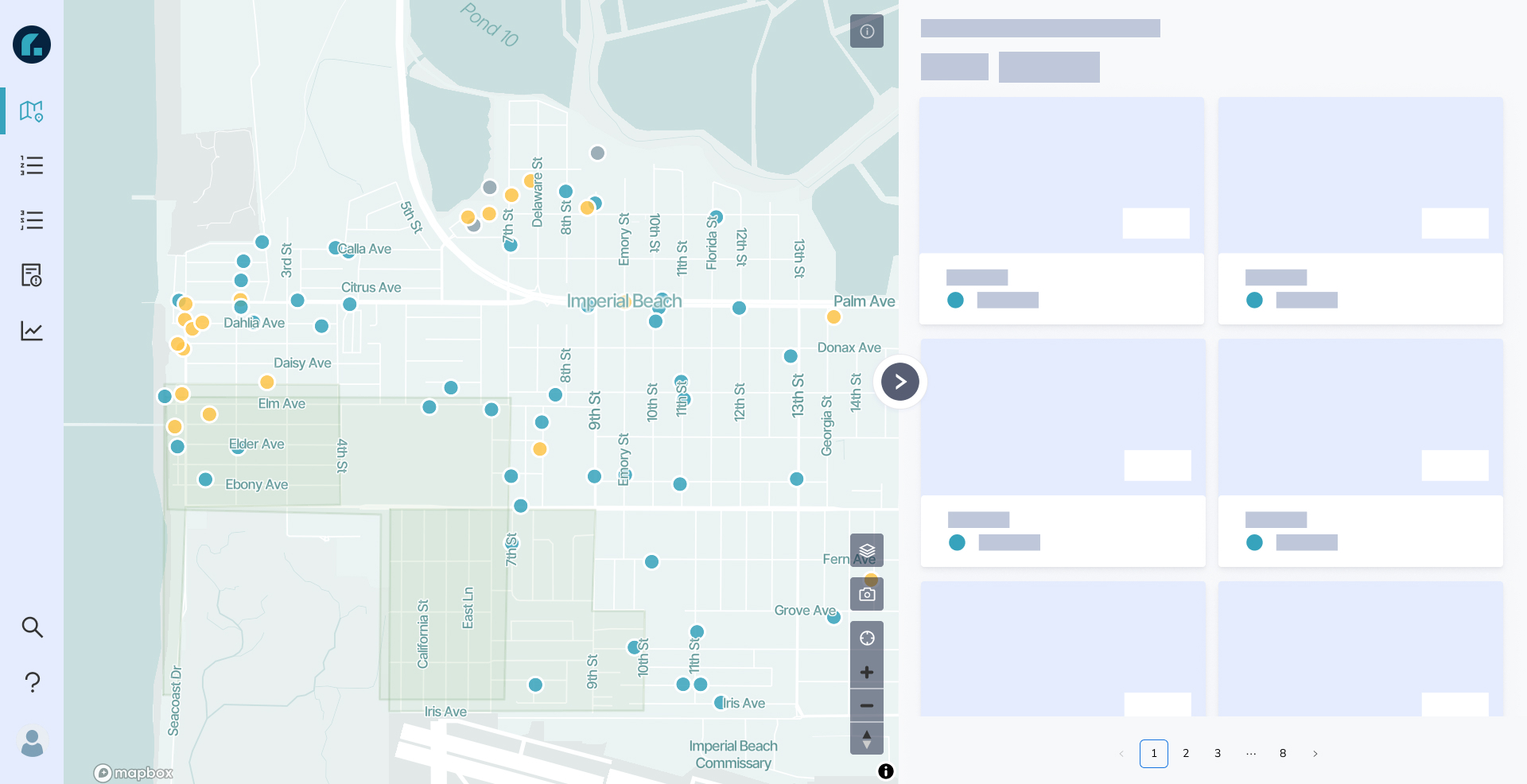
Task: Go to page 2 of results
Action: (x=1186, y=754)
